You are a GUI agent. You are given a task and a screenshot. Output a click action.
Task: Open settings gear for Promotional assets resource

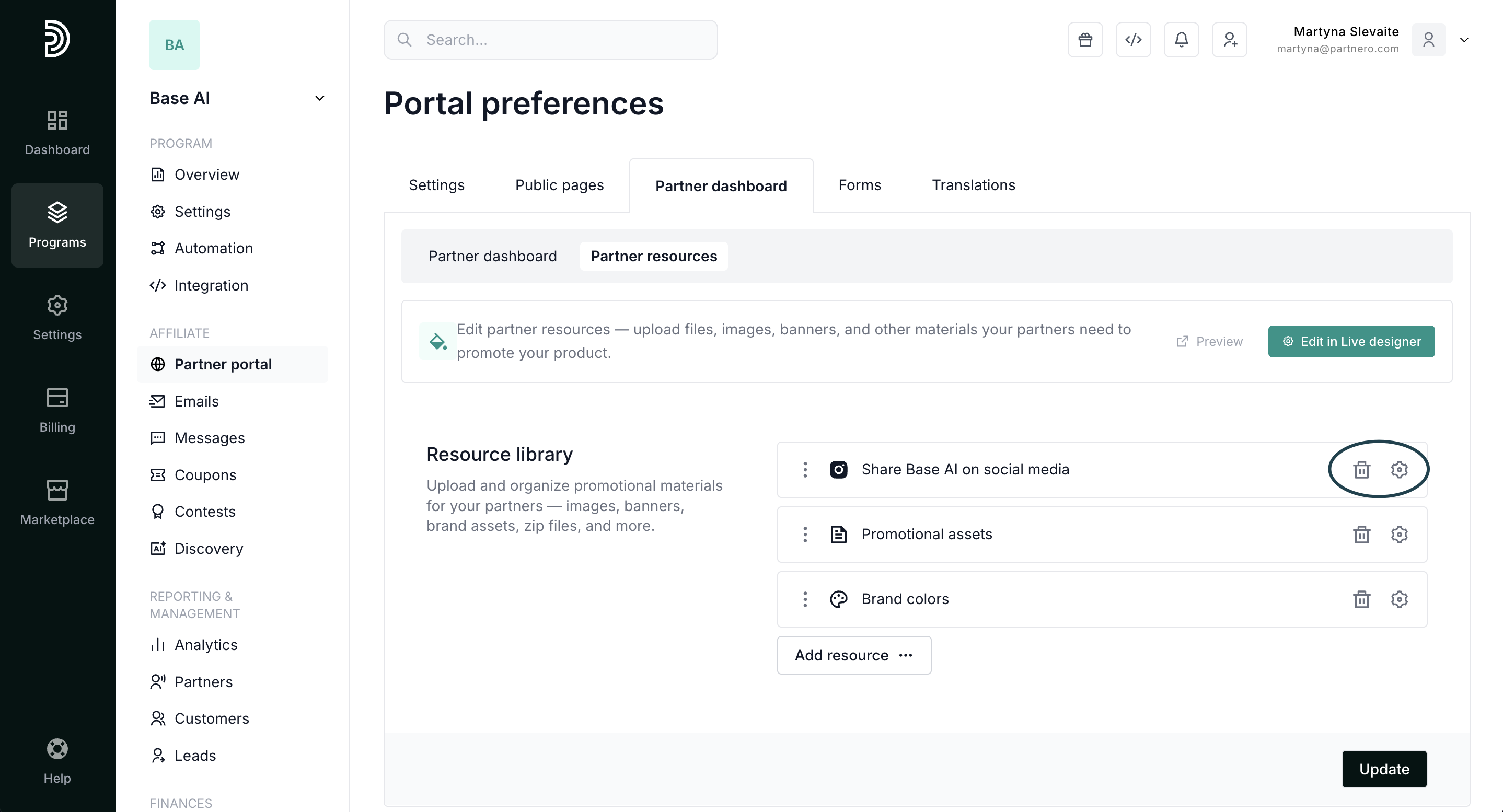coord(1398,535)
